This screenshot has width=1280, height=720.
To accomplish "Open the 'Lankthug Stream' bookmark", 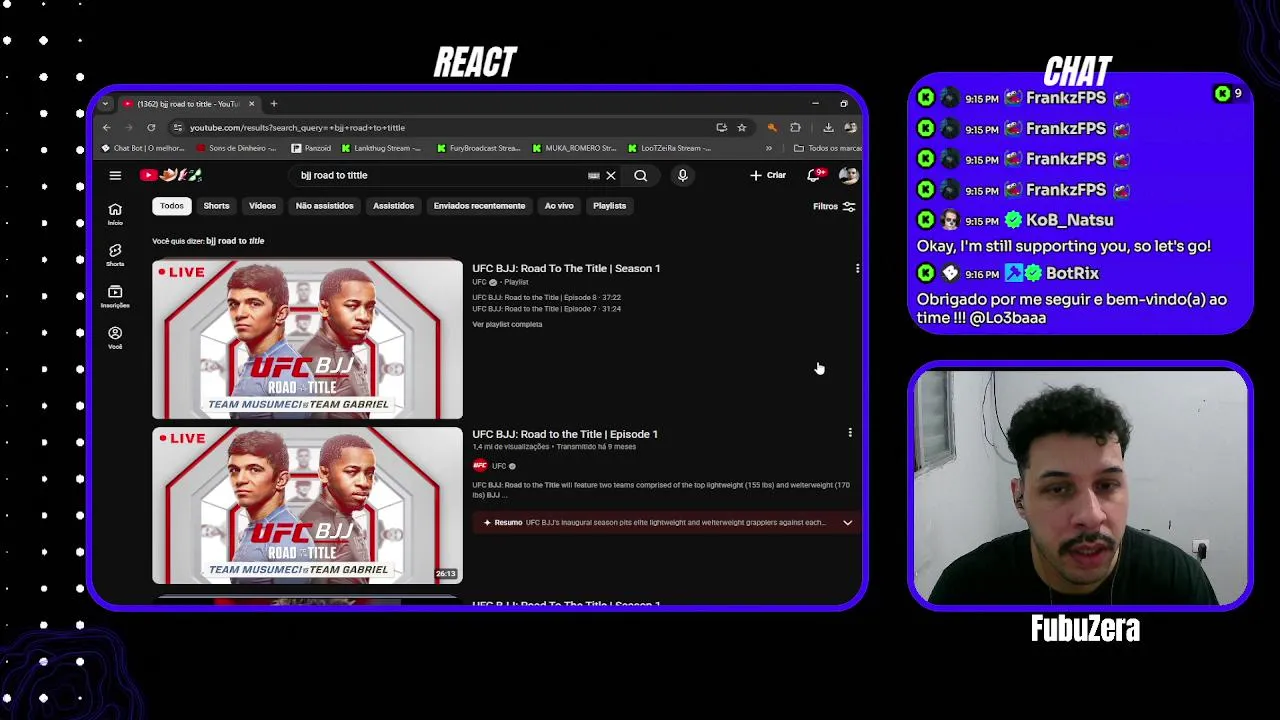I will [x=381, y=148].
